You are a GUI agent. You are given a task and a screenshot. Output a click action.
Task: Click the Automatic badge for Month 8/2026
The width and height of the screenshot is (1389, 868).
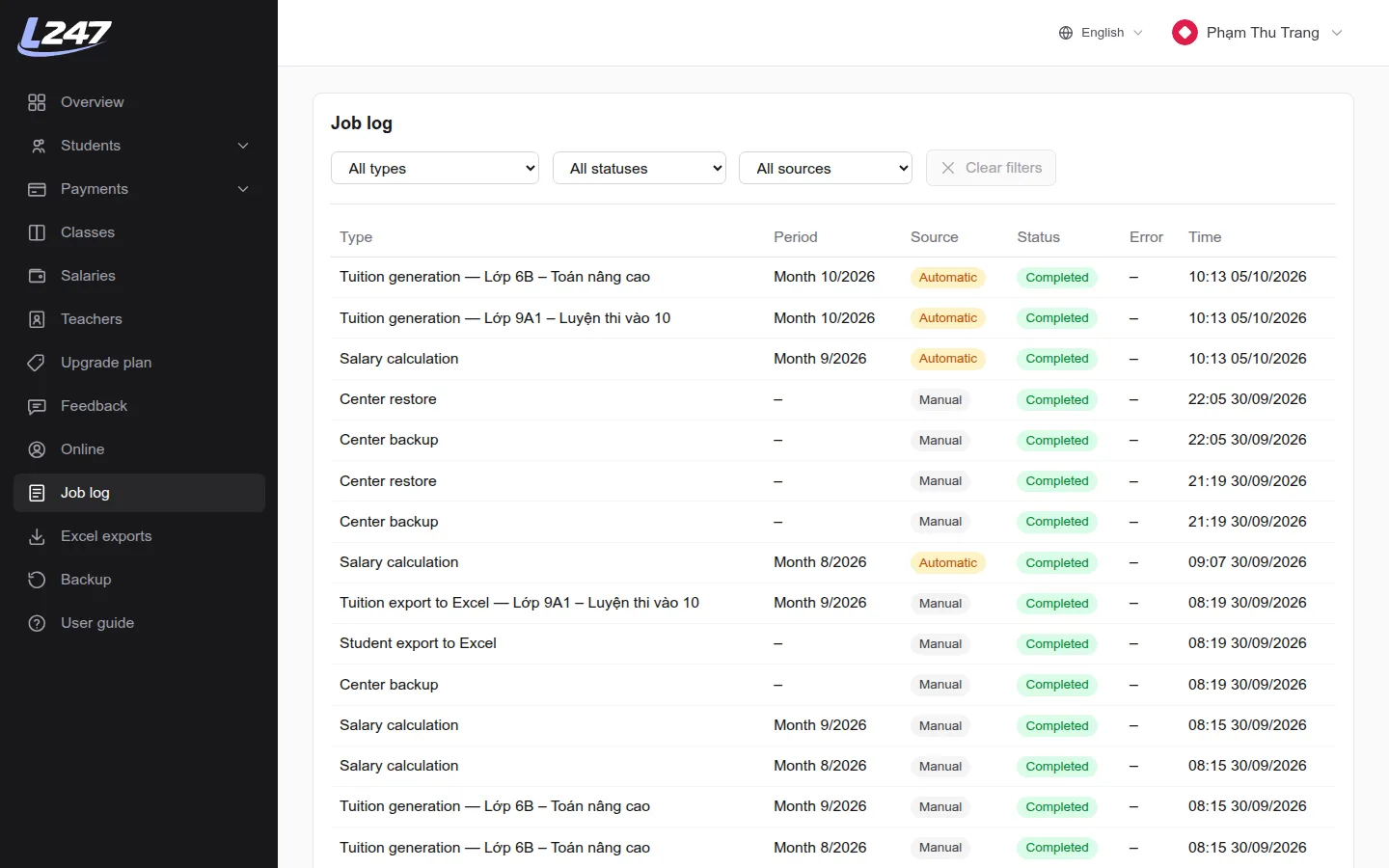click(x=947, y=562)
